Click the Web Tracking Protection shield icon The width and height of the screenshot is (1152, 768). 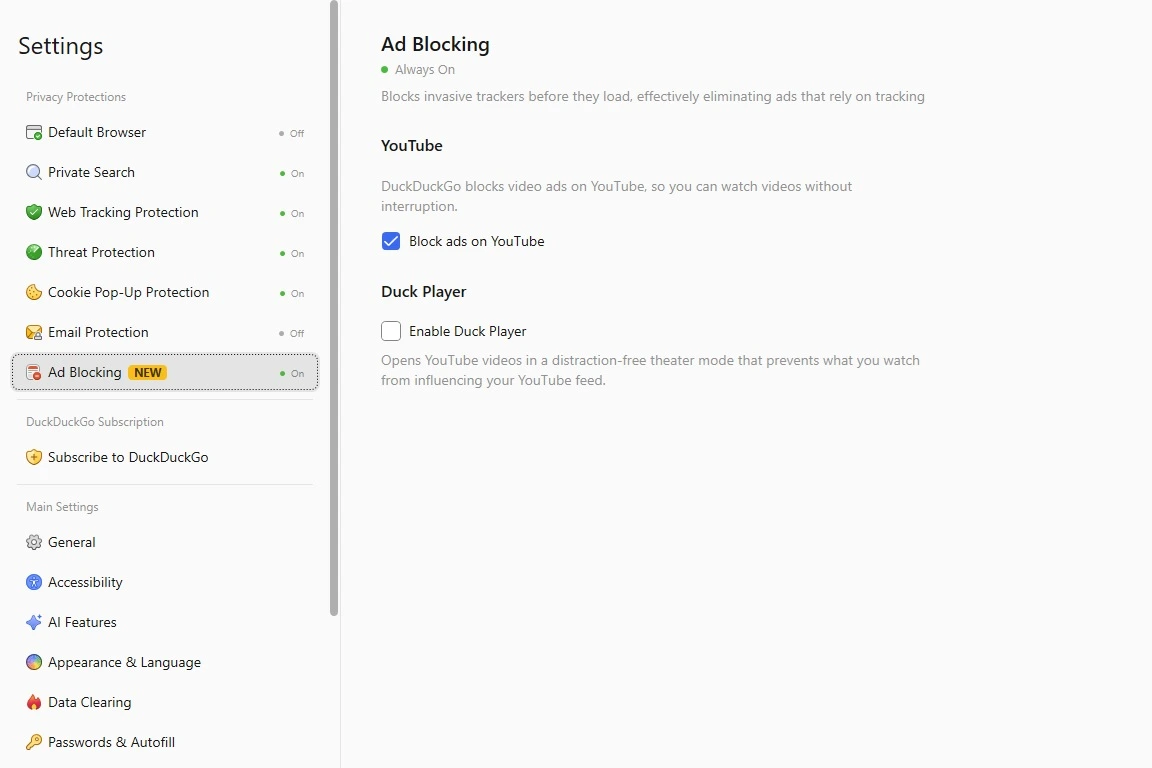(x=34, y=212)
